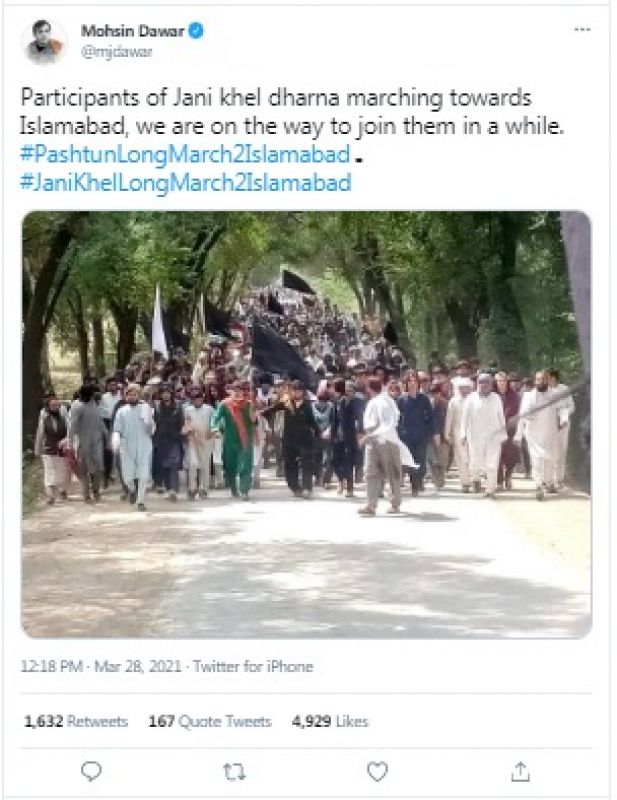Click the Twitter for iPhone source label
Screen dimensions: 617x800
click(254, 666)
